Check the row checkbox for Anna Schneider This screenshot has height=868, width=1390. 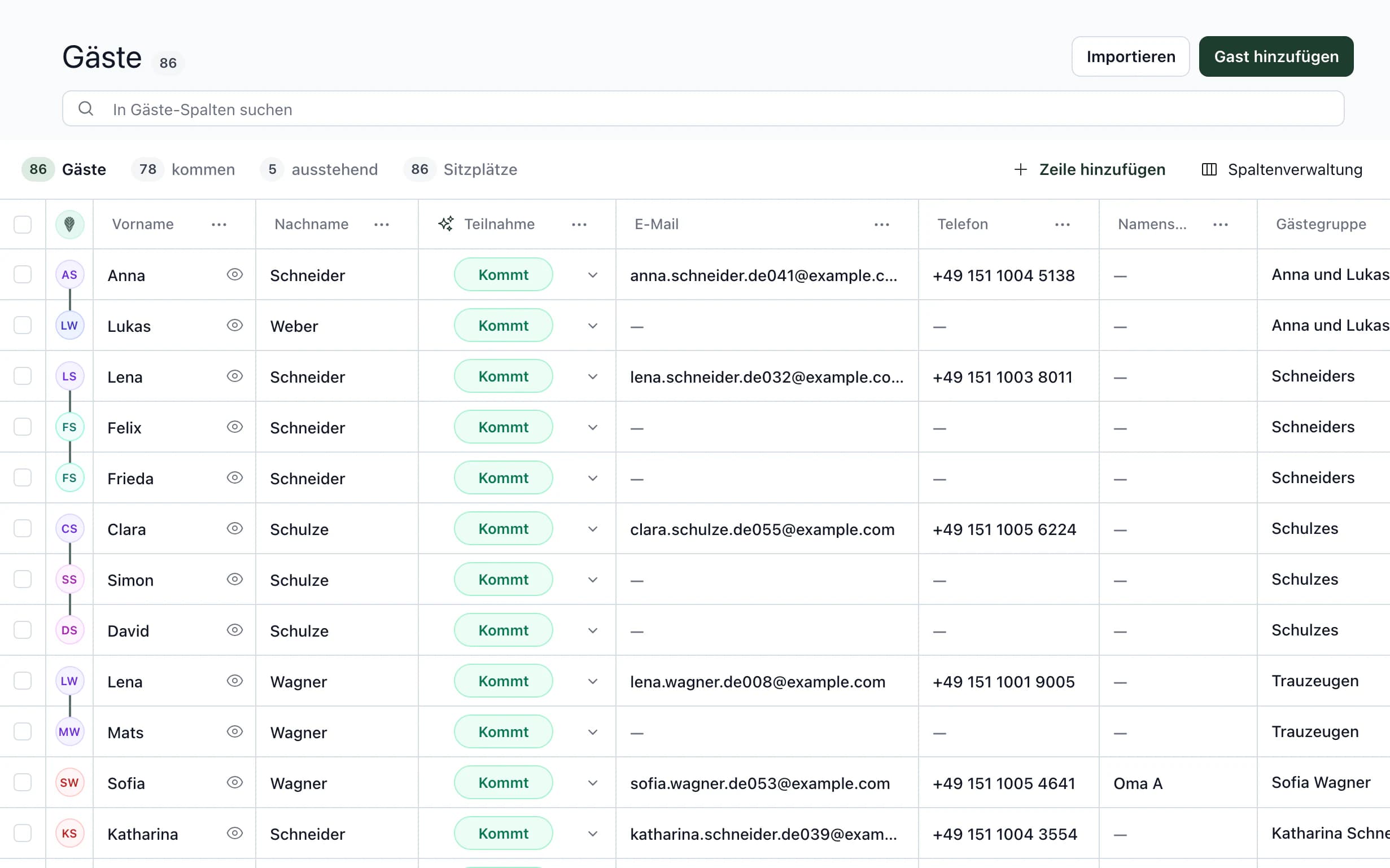23,274
